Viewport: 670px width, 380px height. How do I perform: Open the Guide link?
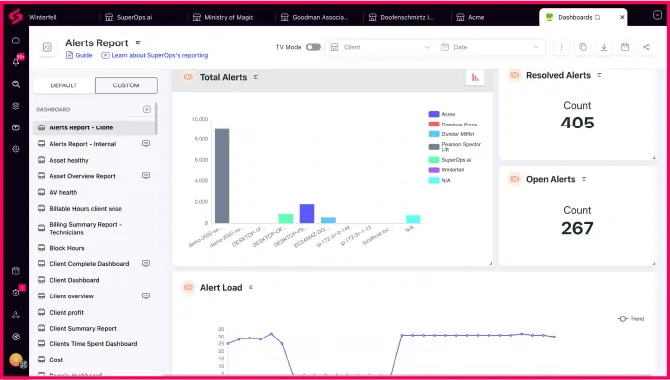click(79, 55)
